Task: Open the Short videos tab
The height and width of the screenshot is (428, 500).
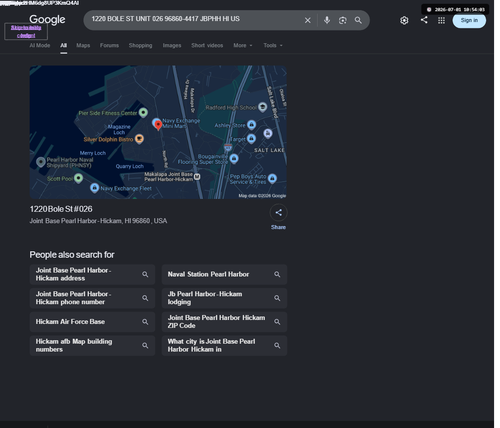Action: (x=207, y=45)
